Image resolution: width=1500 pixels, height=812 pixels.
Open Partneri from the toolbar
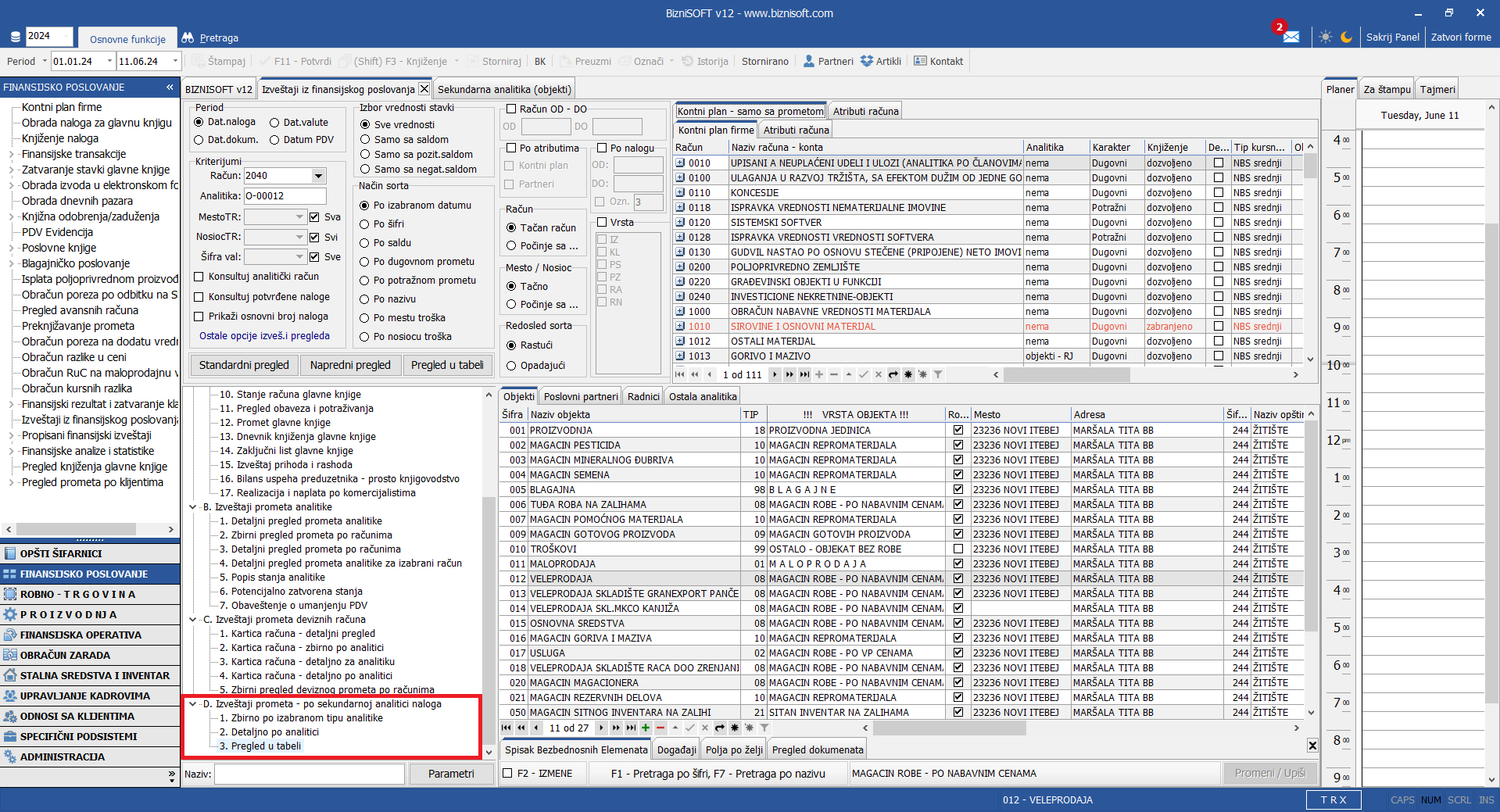point(828,61)
